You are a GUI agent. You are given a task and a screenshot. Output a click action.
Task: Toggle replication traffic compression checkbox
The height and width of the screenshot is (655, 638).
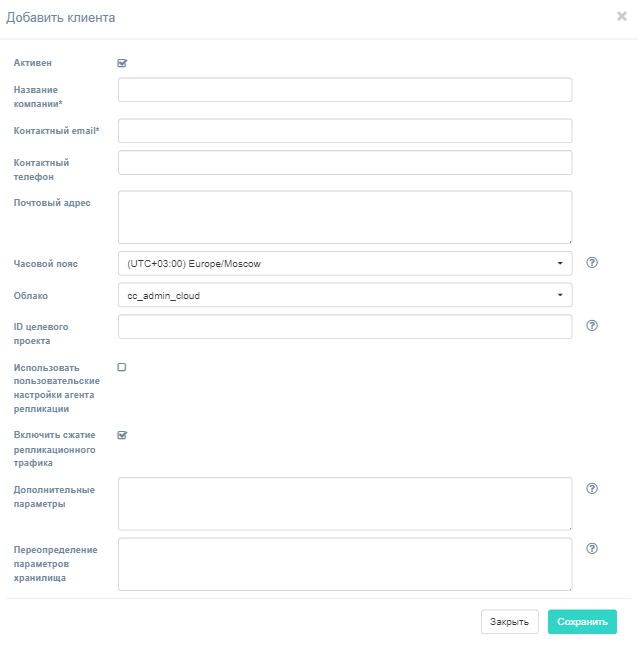(x=122, y=435)
